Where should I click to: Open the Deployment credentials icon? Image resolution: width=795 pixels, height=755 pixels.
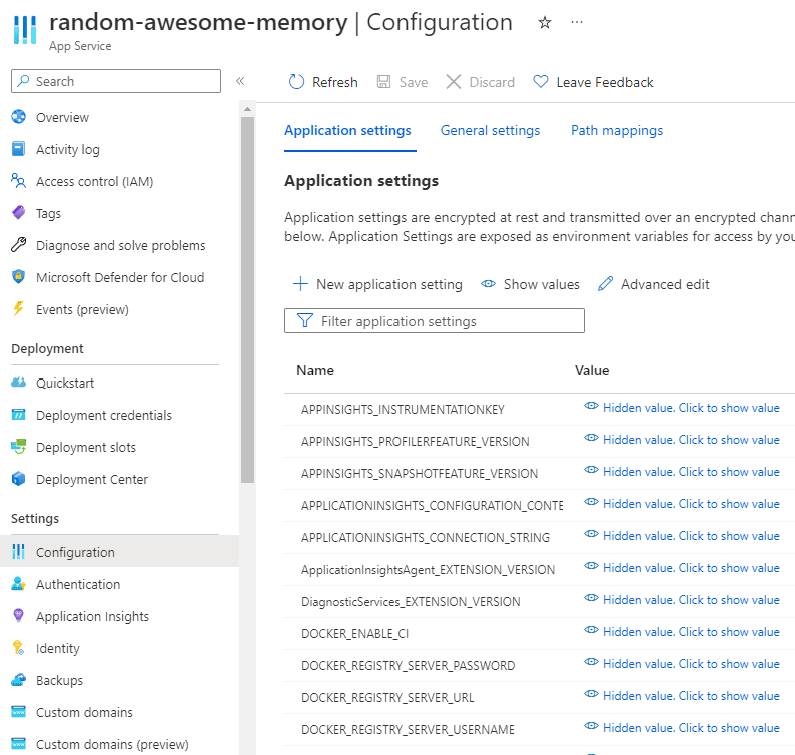[19, 415]
